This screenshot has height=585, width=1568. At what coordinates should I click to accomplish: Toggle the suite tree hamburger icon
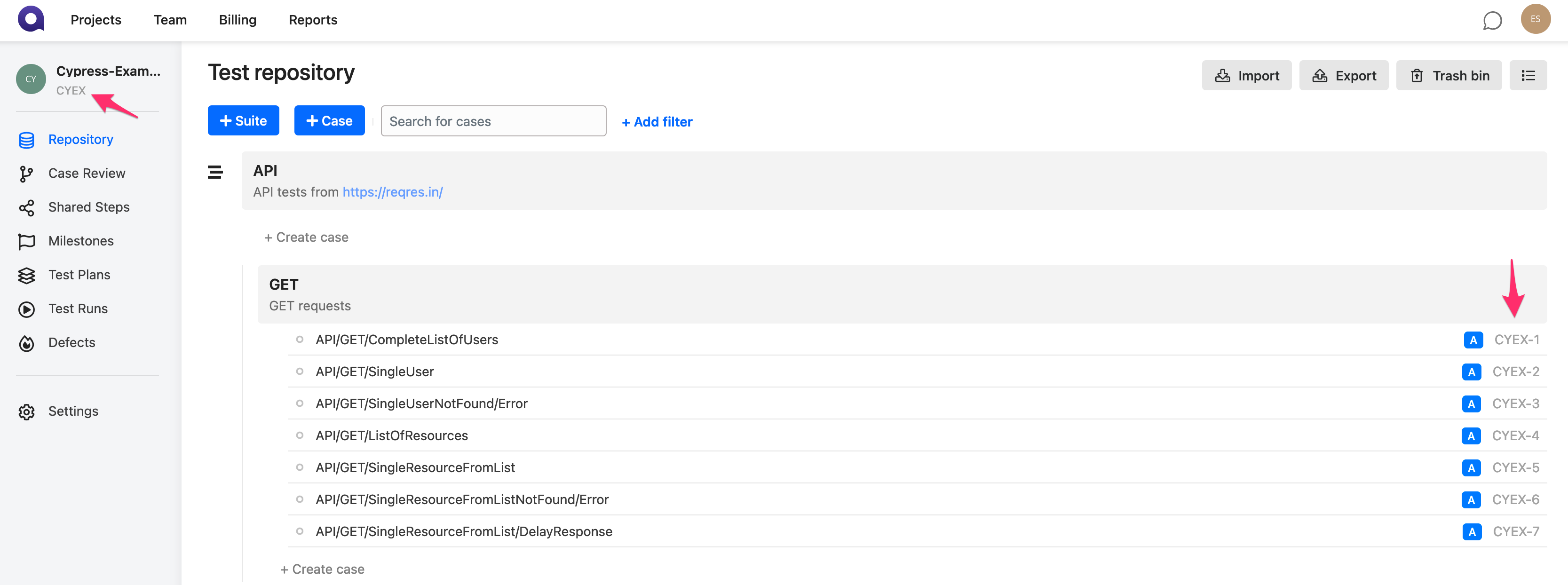(215, 172)
